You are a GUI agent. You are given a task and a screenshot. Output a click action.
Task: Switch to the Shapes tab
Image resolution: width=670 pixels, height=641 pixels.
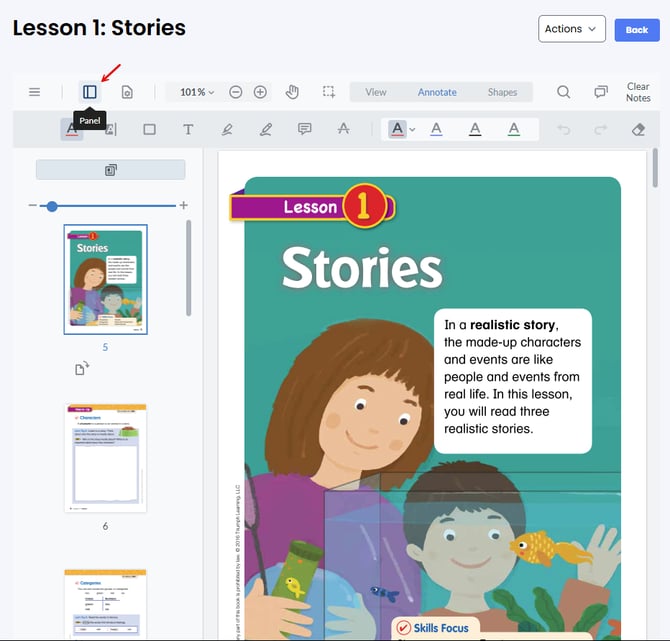click(502, 92)
